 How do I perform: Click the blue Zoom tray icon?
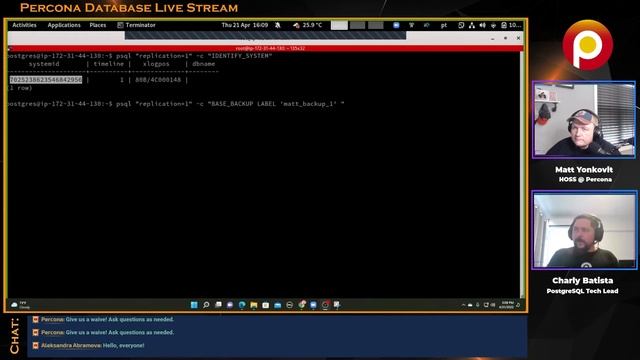click(x=396, y=25)
